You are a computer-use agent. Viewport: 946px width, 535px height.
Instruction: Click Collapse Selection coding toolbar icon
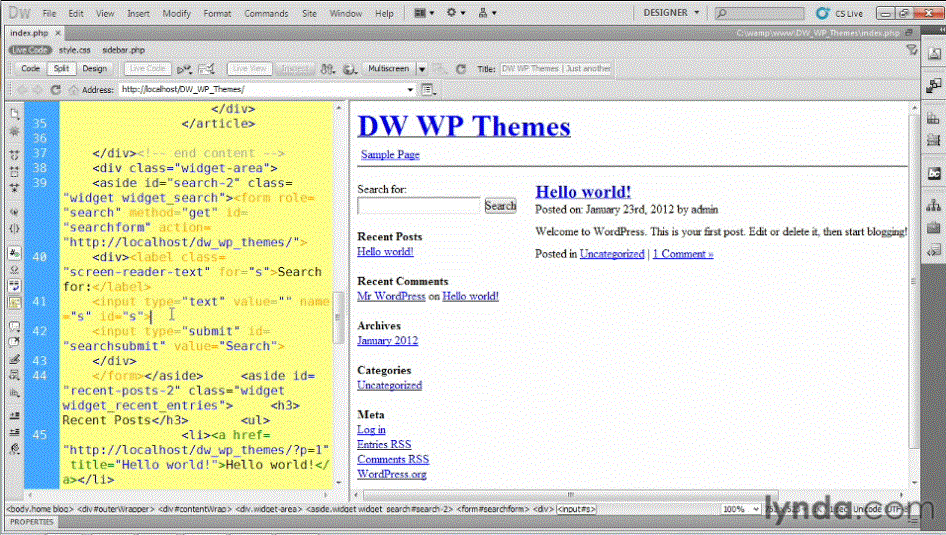click(14, 171)
